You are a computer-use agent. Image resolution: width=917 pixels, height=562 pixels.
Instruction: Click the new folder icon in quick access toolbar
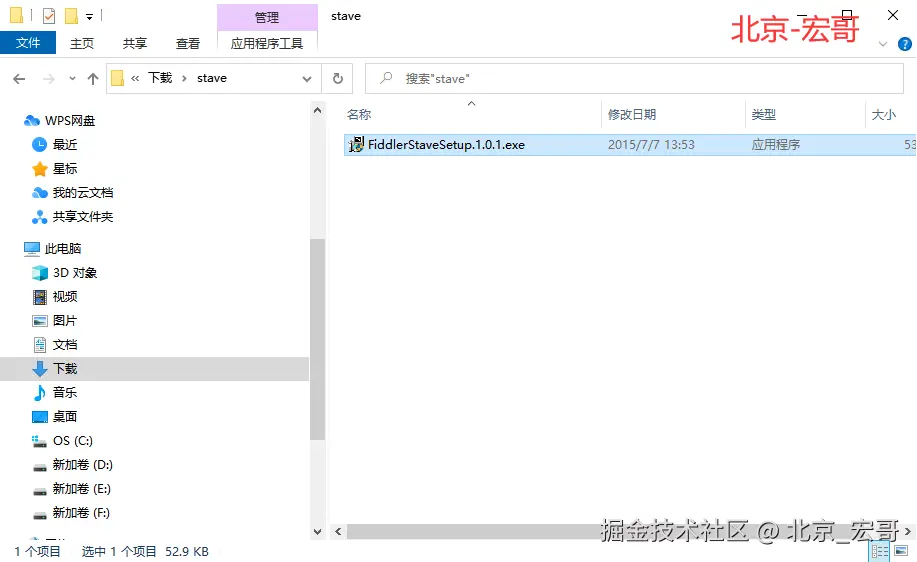[71, 16]
